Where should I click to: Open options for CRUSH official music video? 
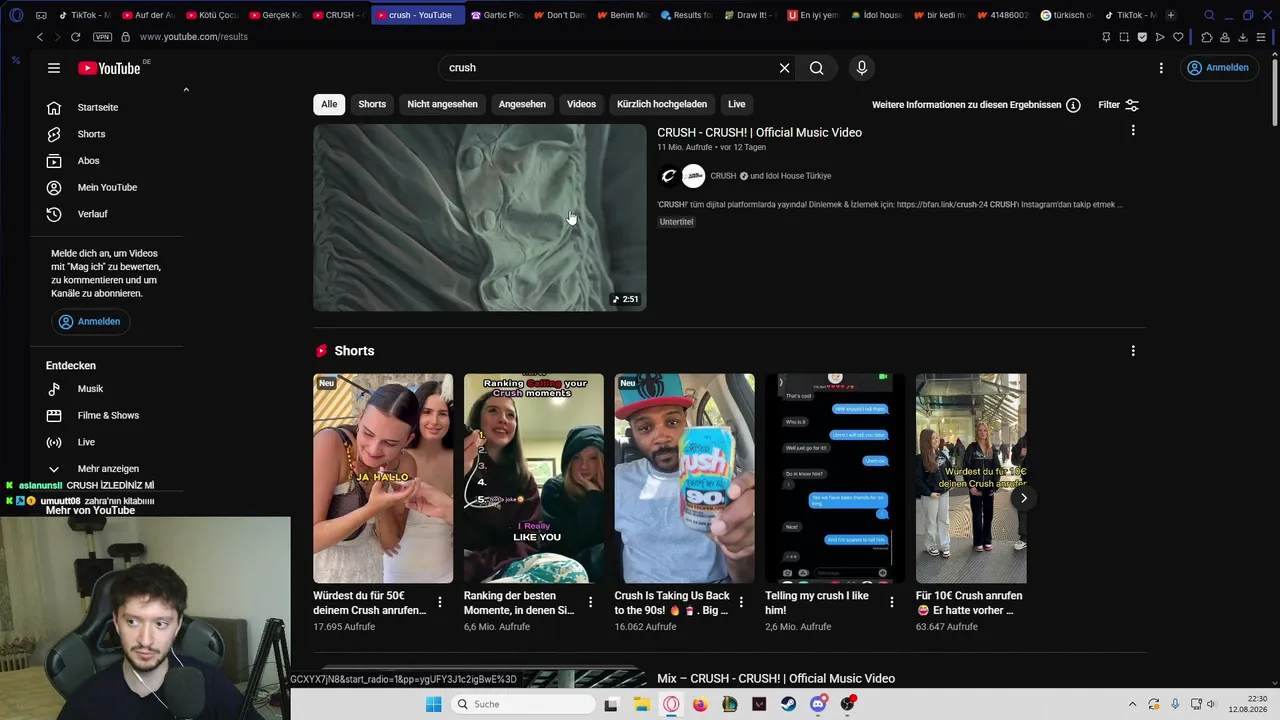(x=1133, y=130)
